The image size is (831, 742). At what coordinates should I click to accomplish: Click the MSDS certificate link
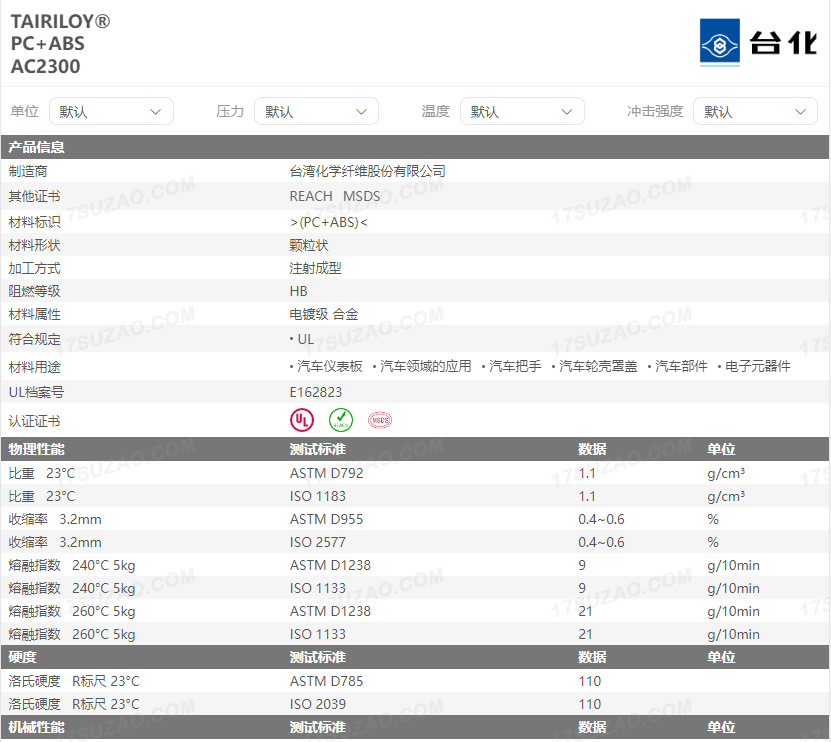pyautogui.click(x=361, y=196)
